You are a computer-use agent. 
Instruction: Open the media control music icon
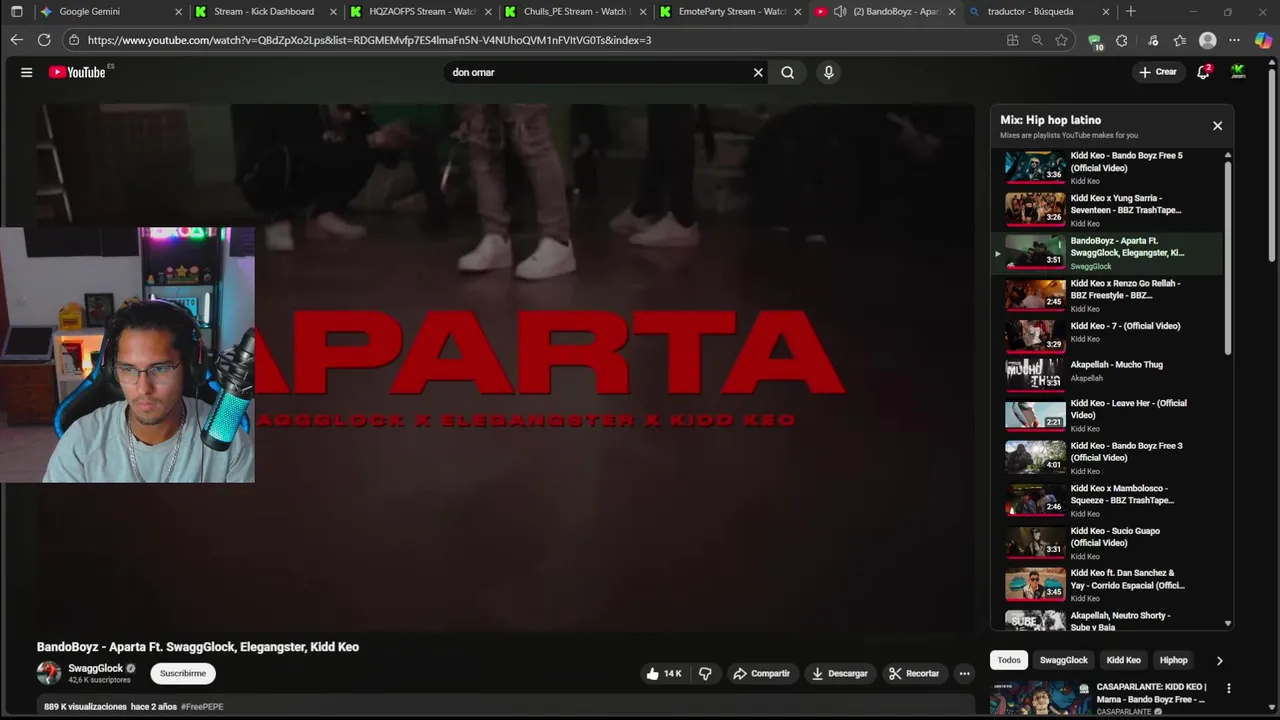(x=1153, y=40)
